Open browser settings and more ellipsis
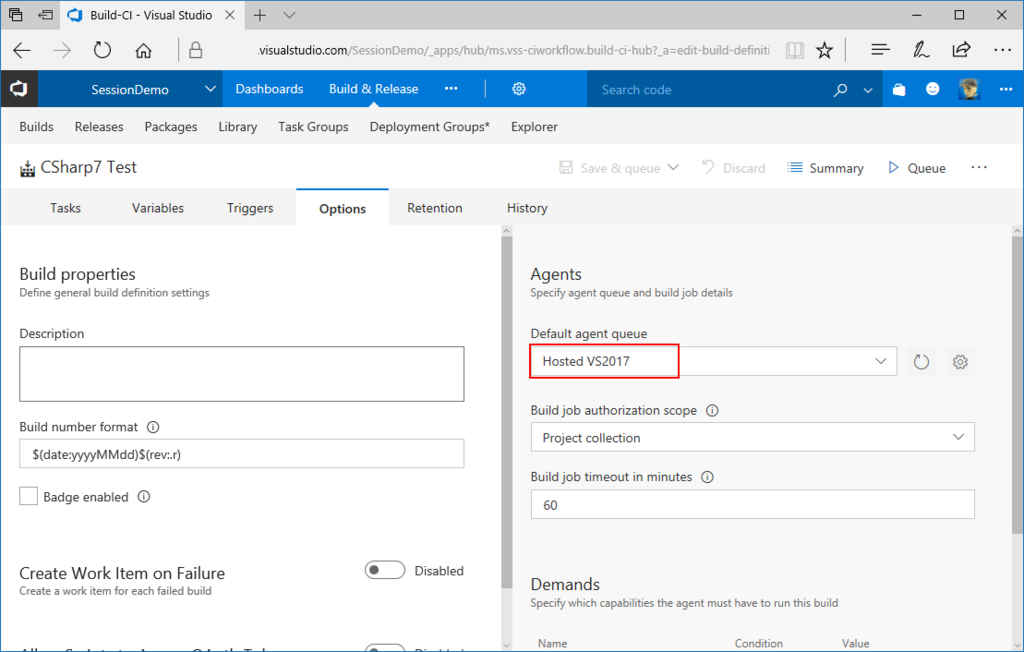 [1002, 50]
